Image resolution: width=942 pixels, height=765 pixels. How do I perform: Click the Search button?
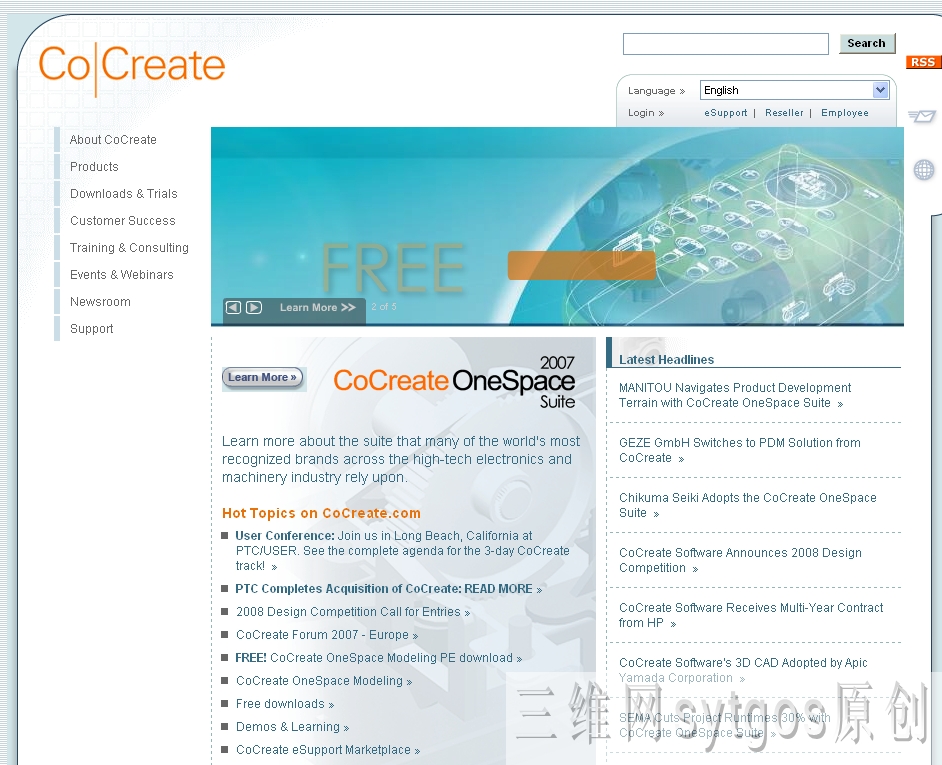(x=866, y=43)
